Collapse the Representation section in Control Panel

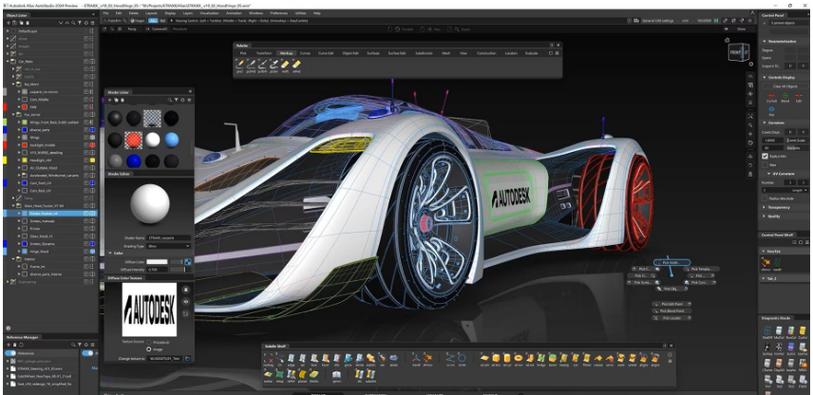click(x=764, y=41)
